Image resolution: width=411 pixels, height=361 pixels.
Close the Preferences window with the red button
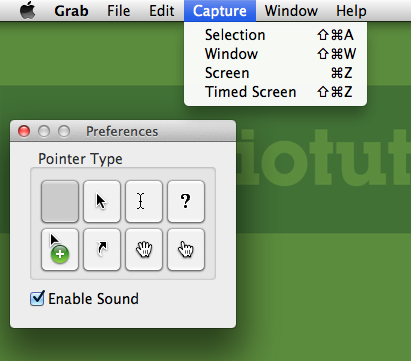24,131
